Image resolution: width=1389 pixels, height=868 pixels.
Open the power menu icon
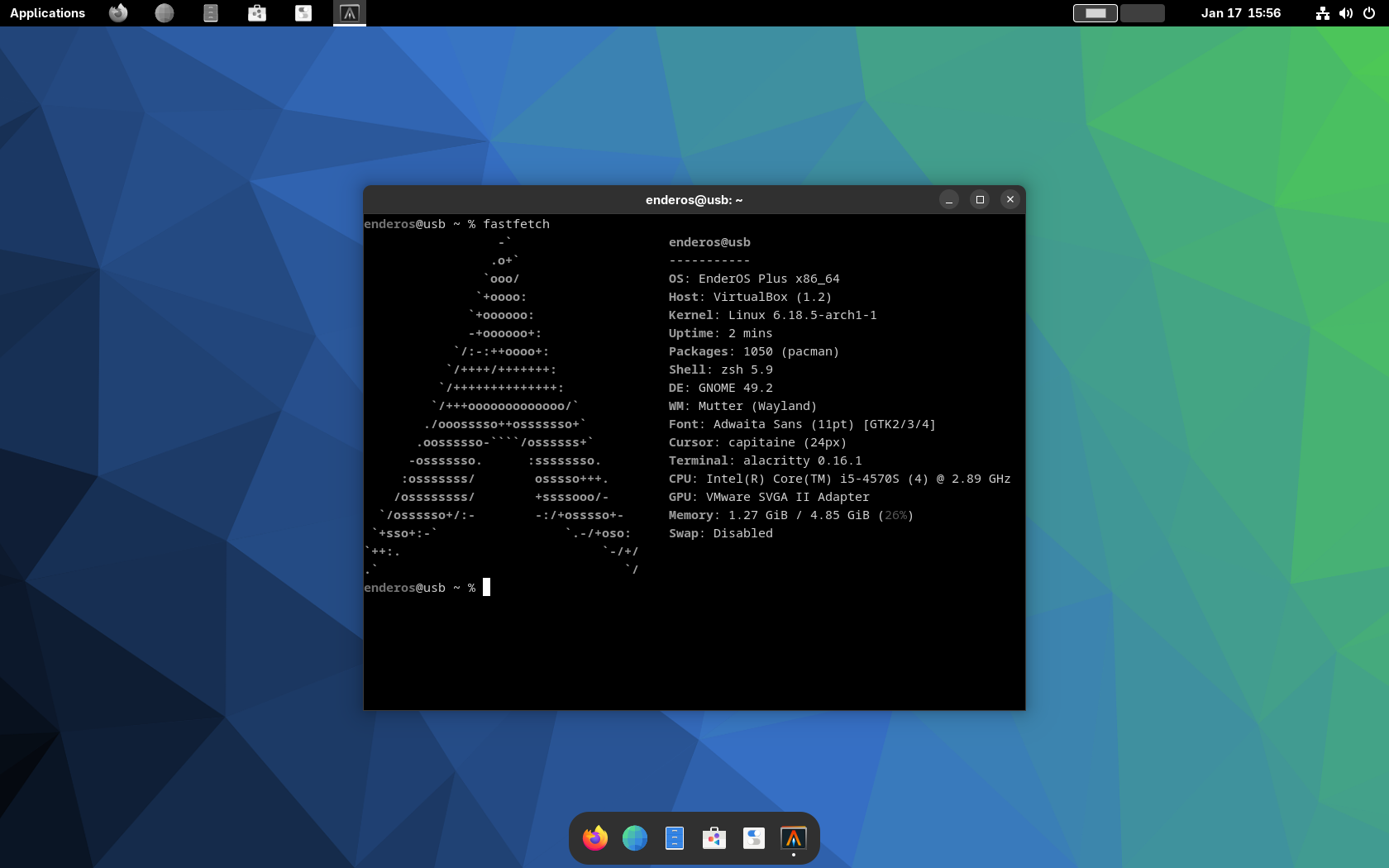(1370, 13)
